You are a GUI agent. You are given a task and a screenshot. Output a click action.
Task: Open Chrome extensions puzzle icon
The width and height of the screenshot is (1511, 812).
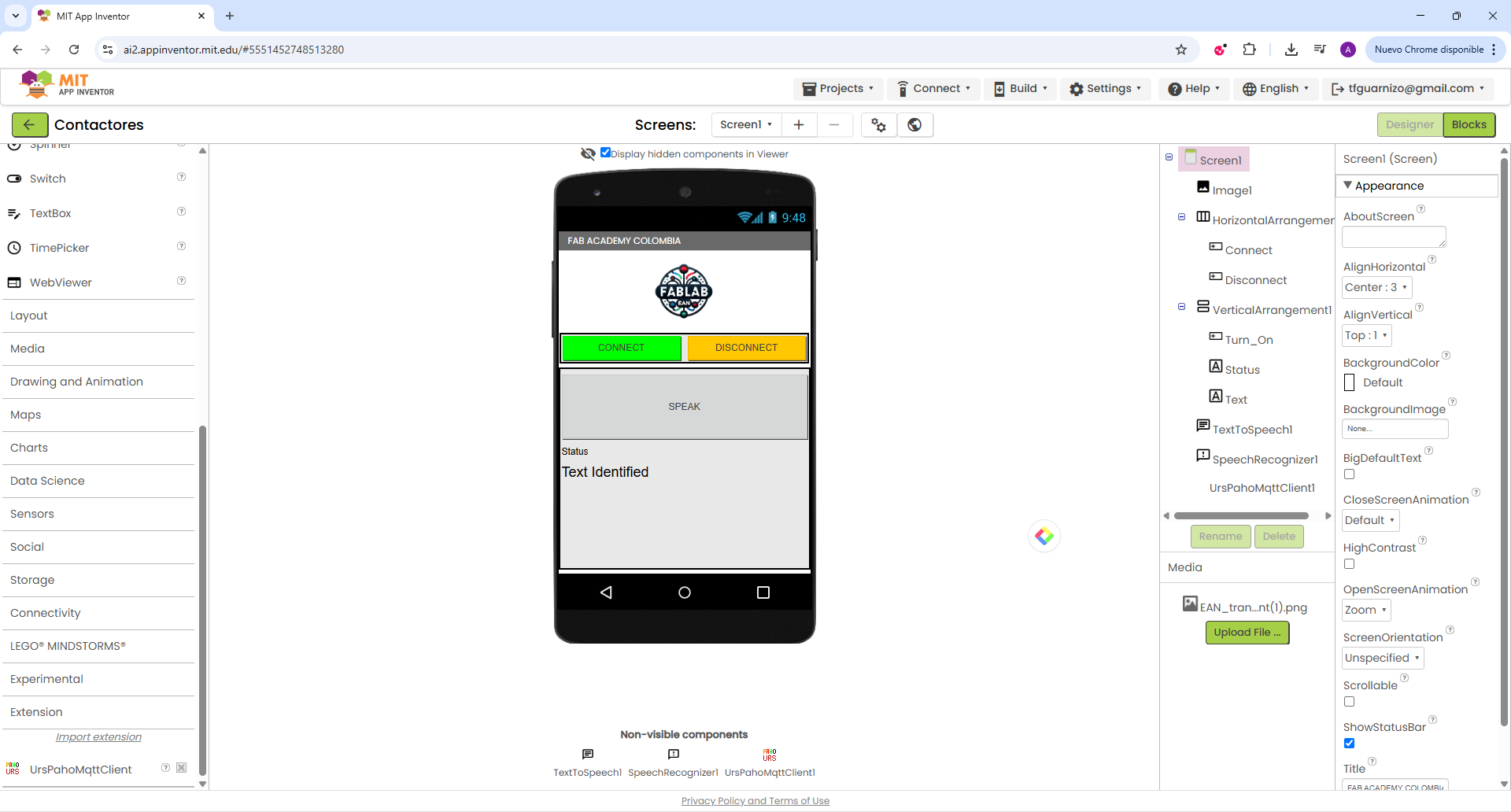(1249, 50)
